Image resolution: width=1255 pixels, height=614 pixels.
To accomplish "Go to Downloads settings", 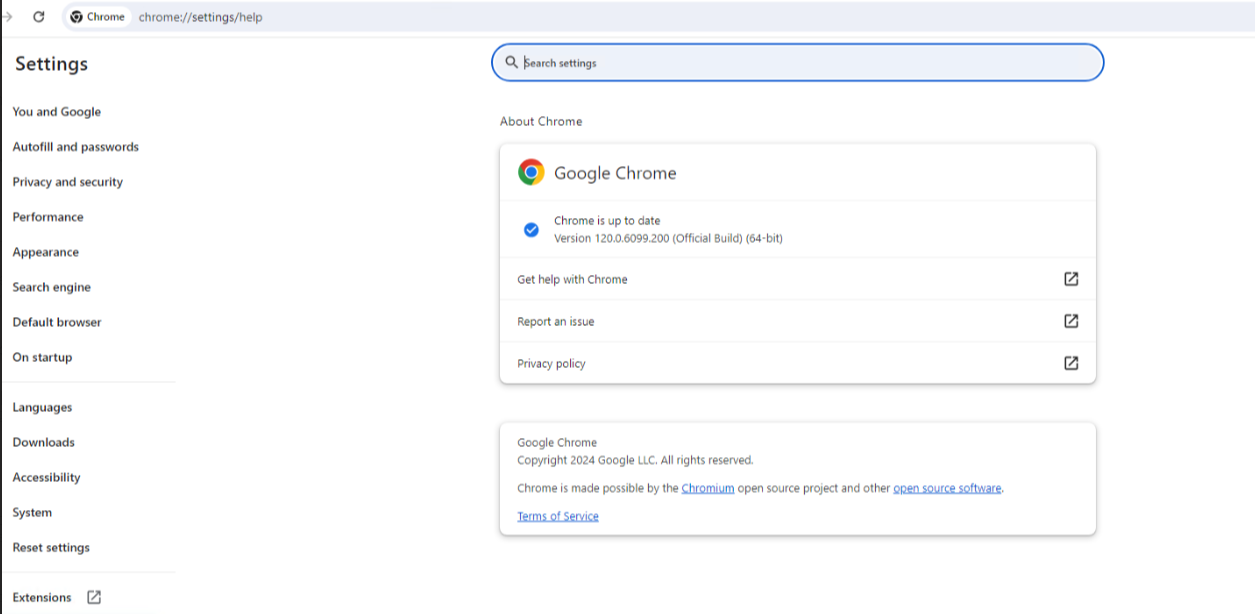I will tap(44, 442).
